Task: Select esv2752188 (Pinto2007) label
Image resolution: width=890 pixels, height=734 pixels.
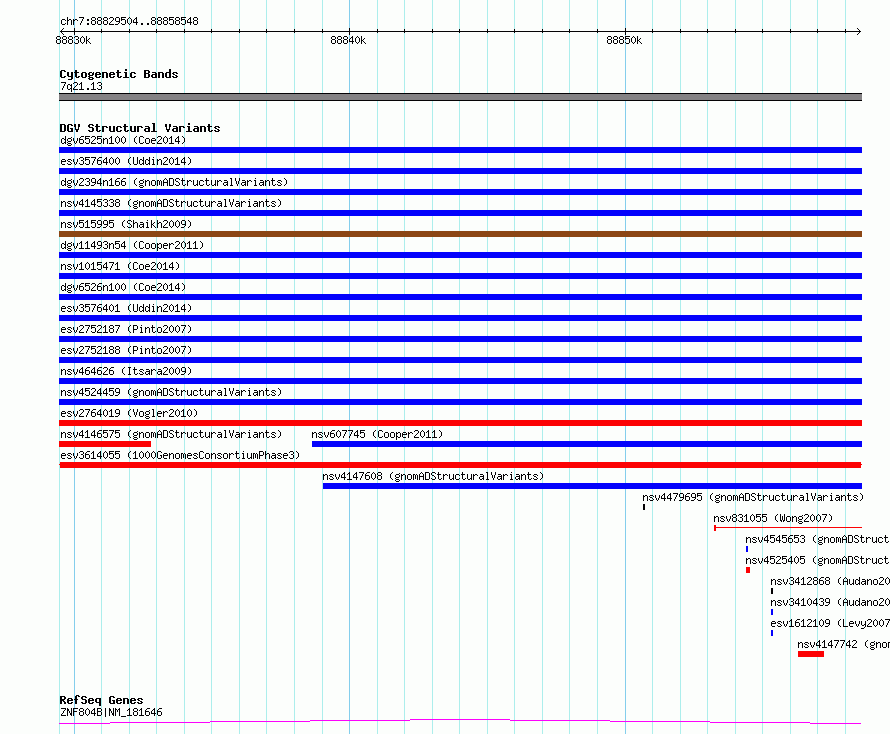Action: (x=126, y=350)
